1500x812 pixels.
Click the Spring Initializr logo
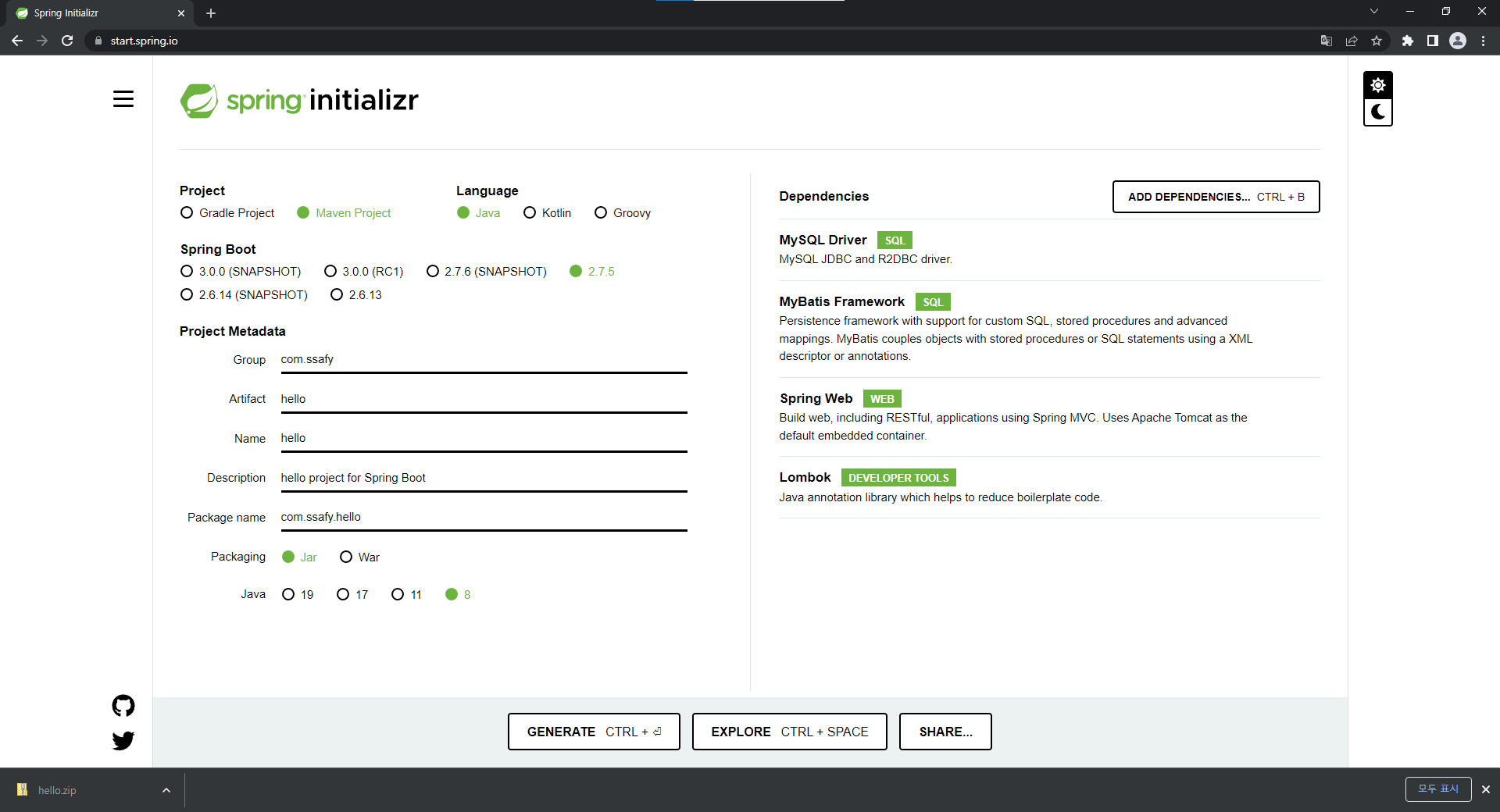299,101
